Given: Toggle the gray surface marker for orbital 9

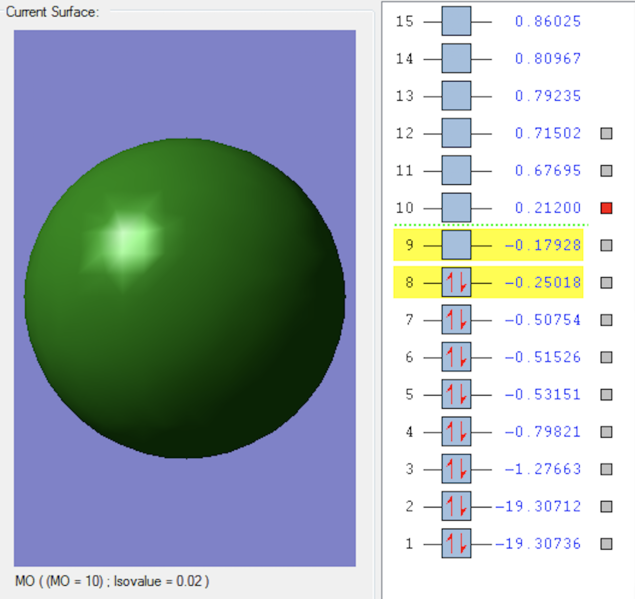Looking at the screenshot, I should click(x=606, y=245).
